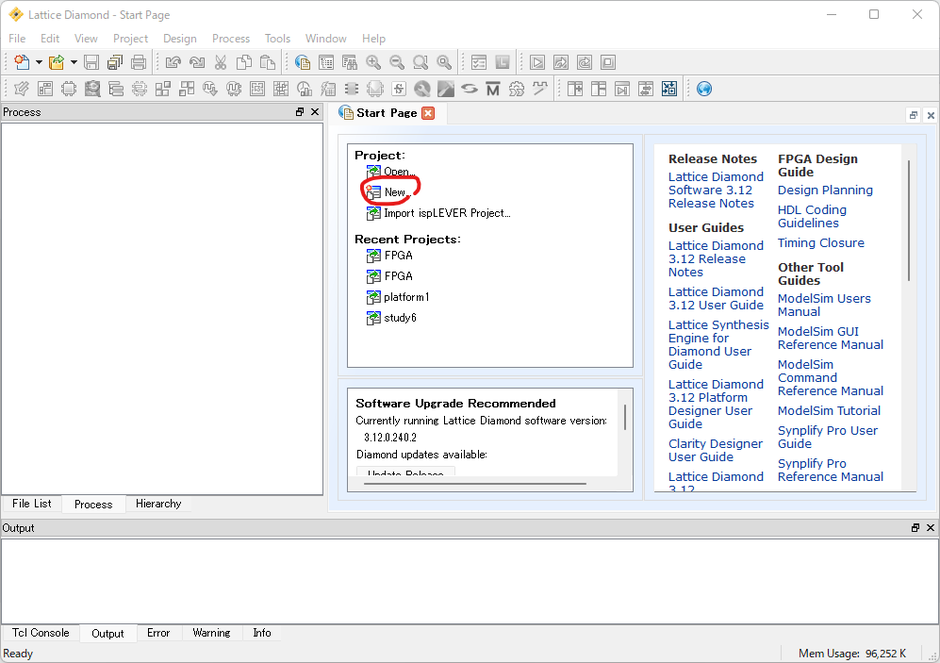Click the Save icon in the toolbar
Screen dimensions: 940x663
pyautogui.click(x=92, y=63)
